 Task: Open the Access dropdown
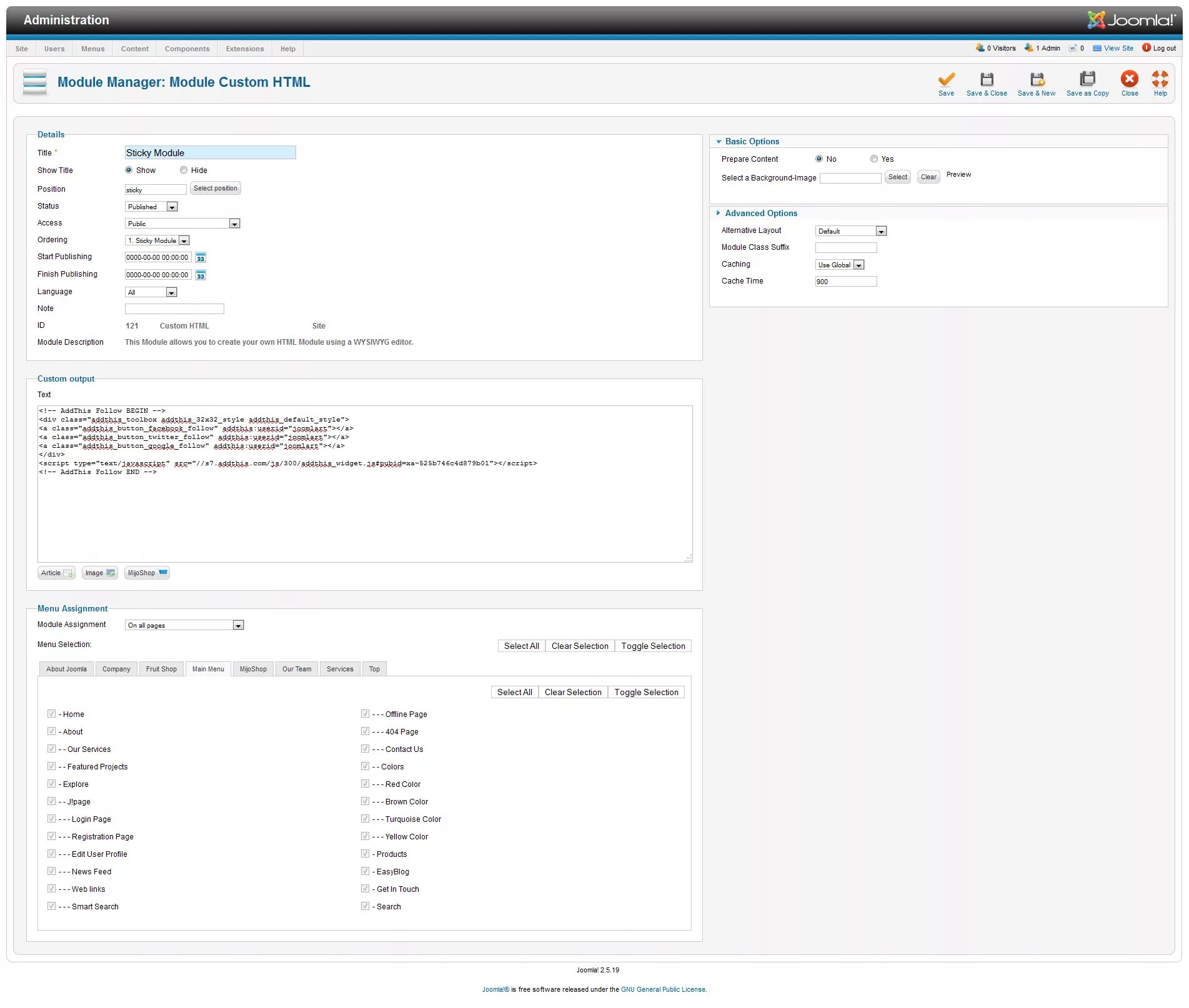pyautogui.click(x=182, y=224)
